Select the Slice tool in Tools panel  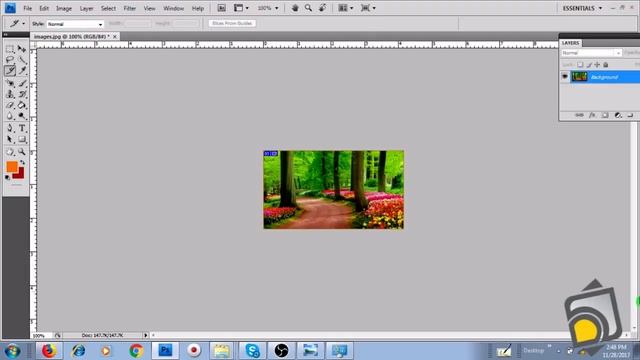pyautogui.click(x=10, y=71)
